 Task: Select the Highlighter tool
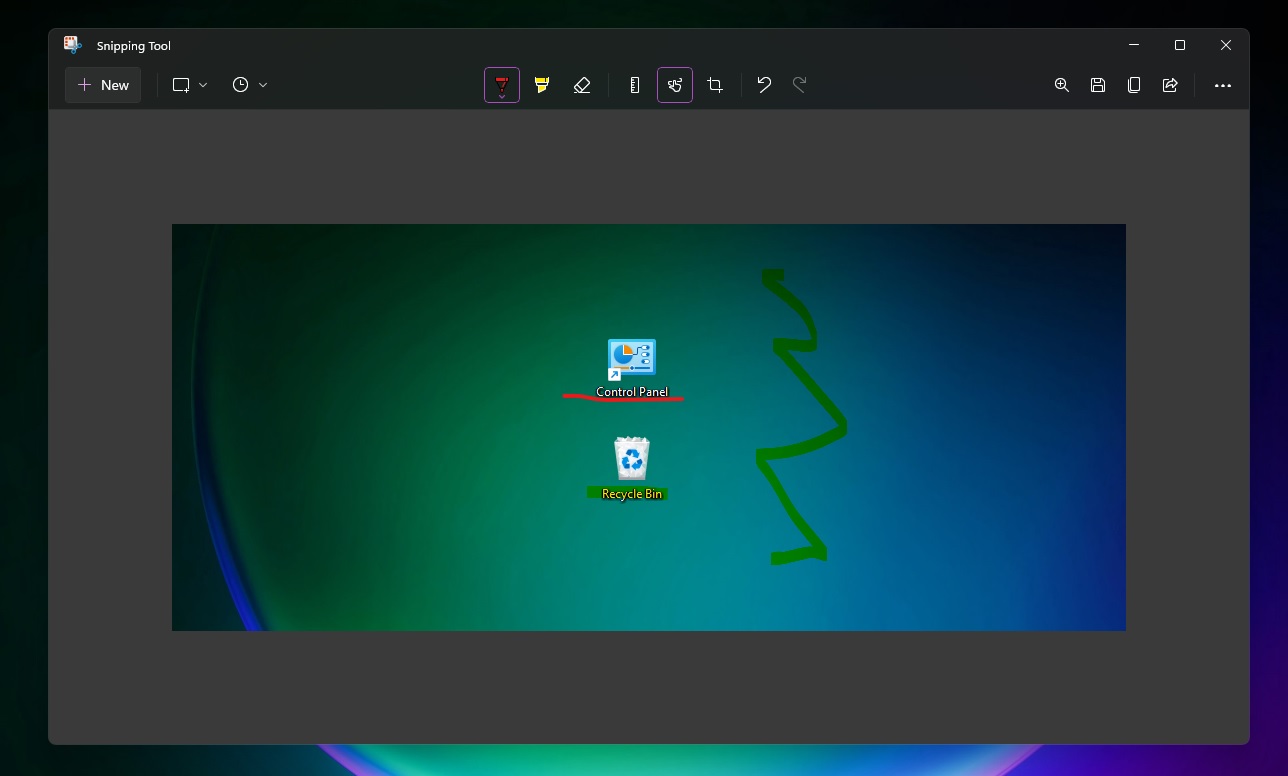(541, 85)
